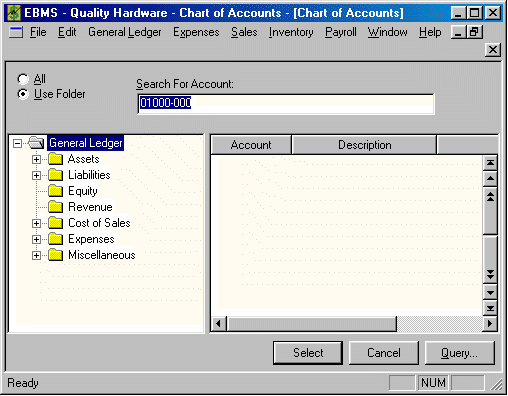
Task: Click the EBMS application icon in title bar
Action: tap(14, 13)
